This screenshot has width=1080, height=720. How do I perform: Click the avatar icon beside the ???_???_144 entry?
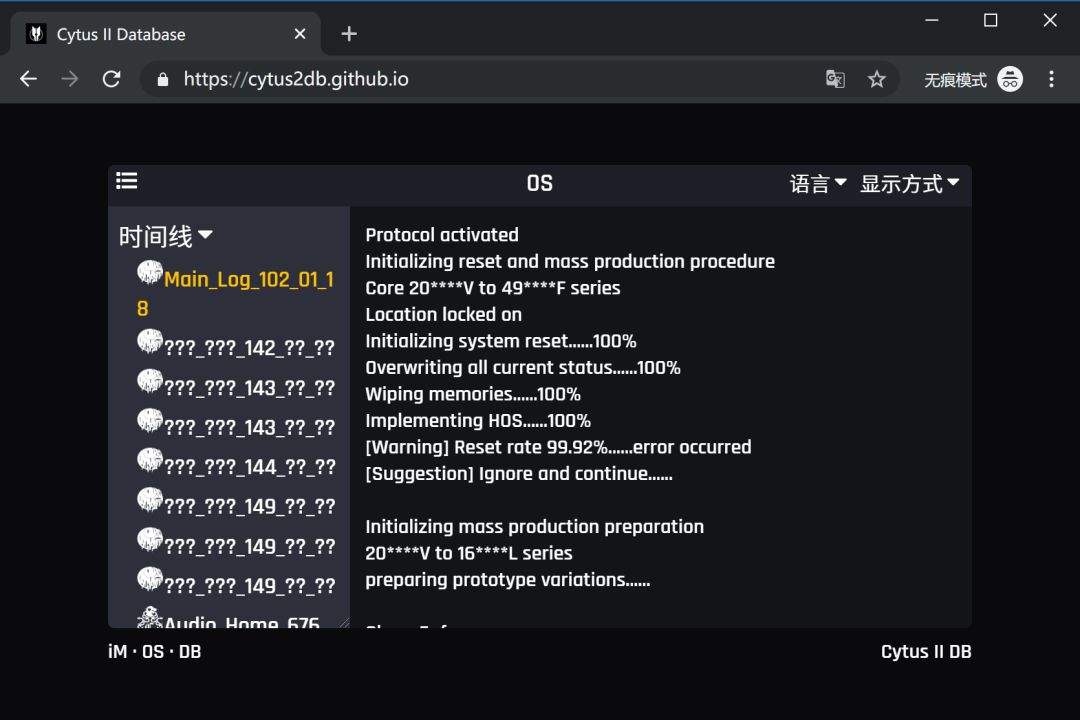(150, 460)
